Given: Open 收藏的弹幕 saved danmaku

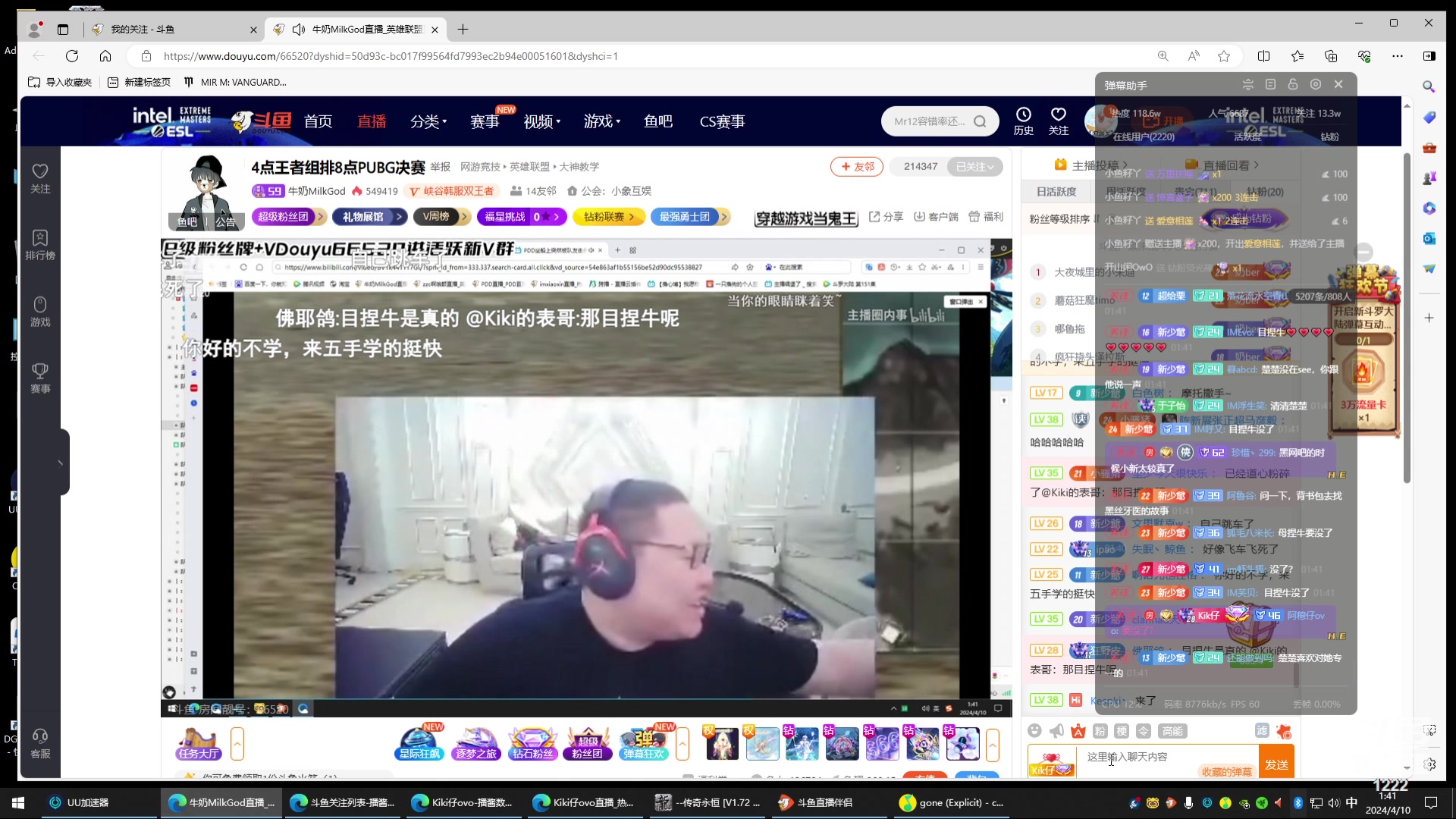Looking at the screenshot, I should (1226, 771).
